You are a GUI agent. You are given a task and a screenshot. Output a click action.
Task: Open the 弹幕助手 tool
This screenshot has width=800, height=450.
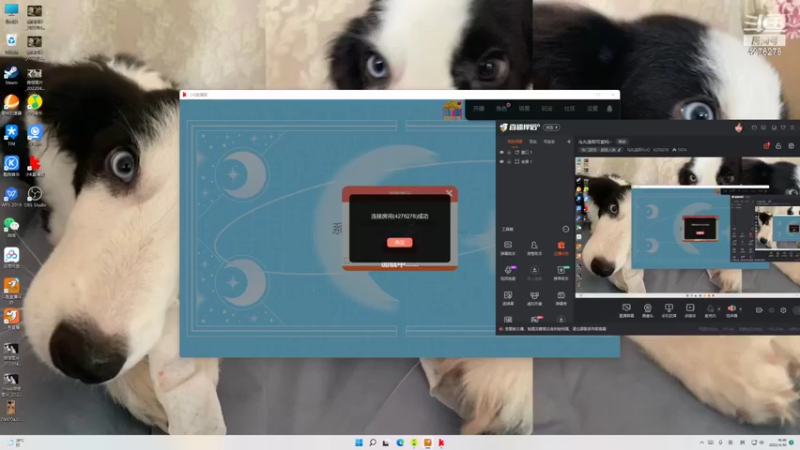508,248
